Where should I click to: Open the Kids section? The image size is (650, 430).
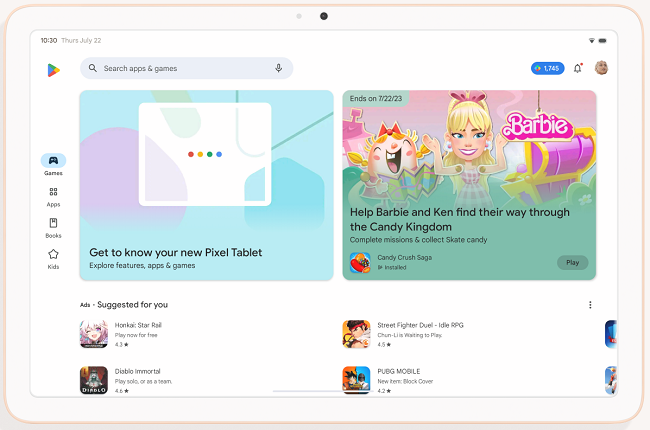53,258
